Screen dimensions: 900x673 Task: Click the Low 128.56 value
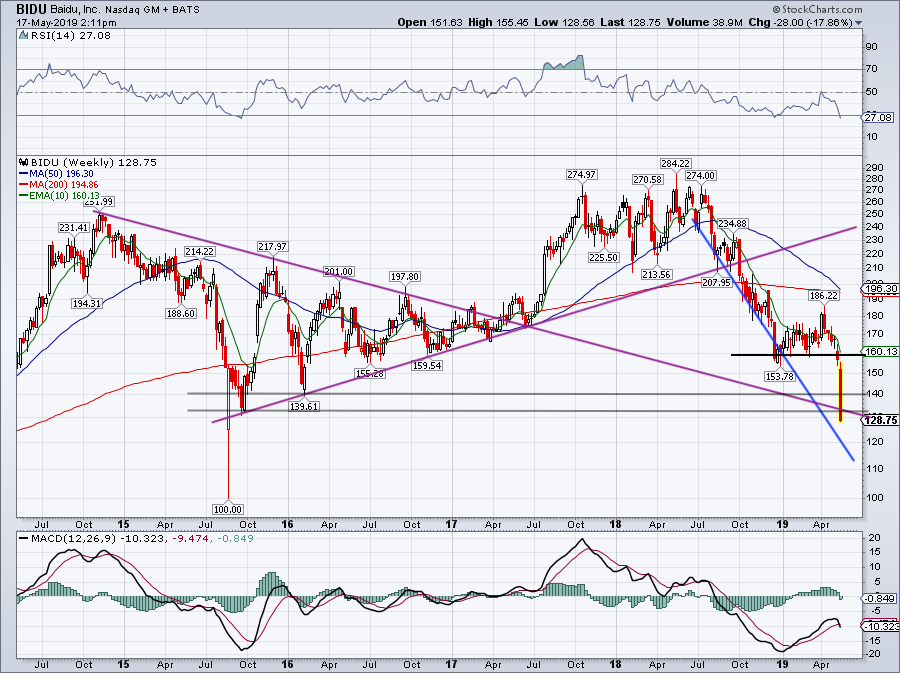pos(564,22)
